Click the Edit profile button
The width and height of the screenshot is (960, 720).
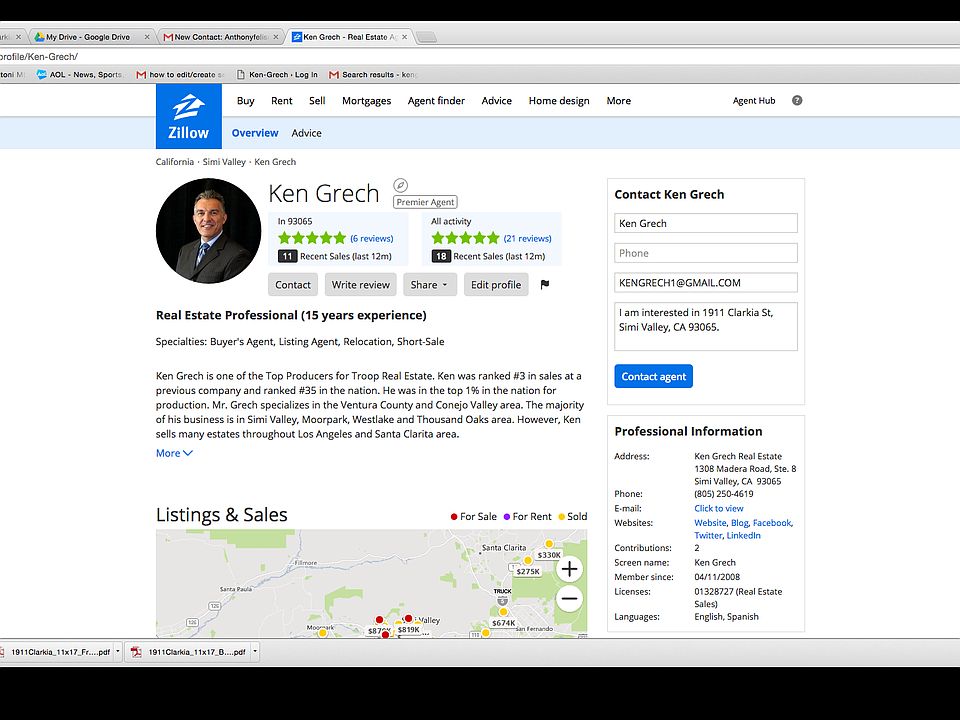496,285
